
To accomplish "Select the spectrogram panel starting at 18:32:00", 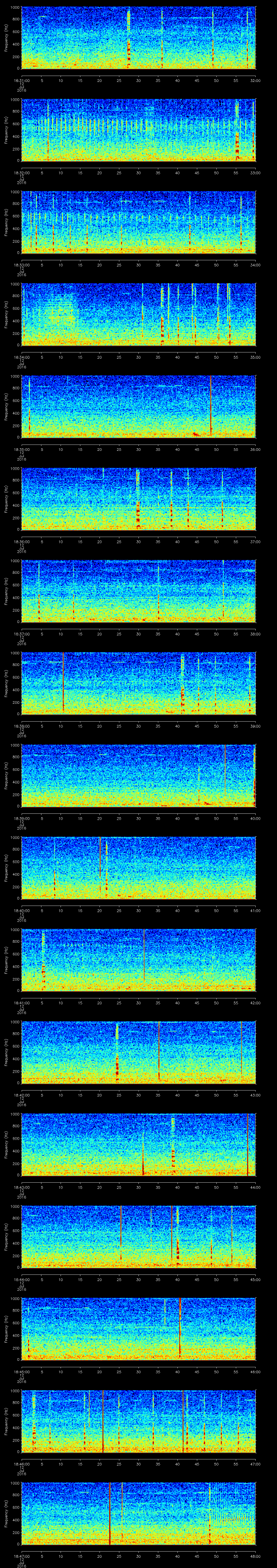I will [138, 130].
